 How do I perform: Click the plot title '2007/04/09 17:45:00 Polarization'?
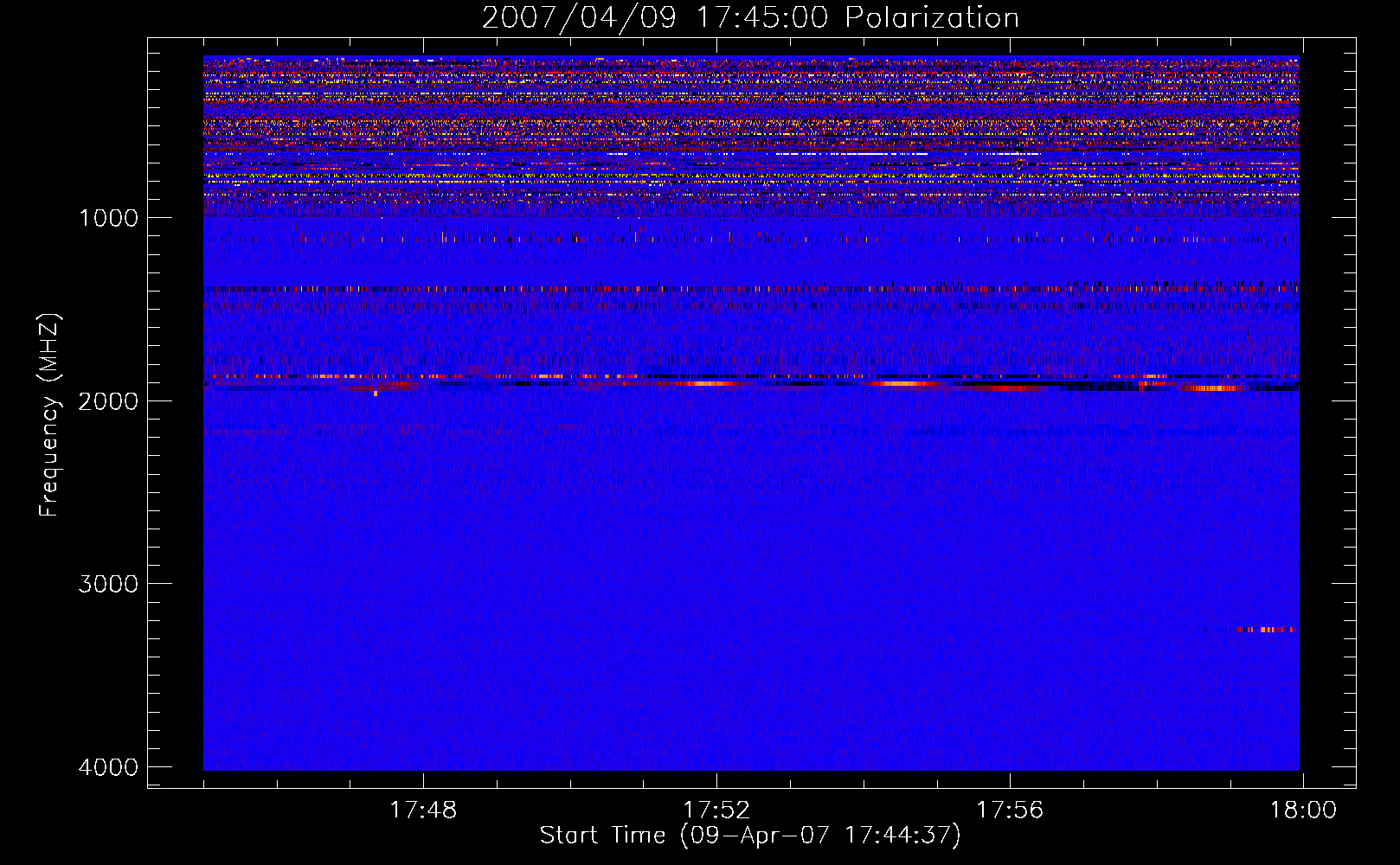pyautogui.click(x=750, y=18)
